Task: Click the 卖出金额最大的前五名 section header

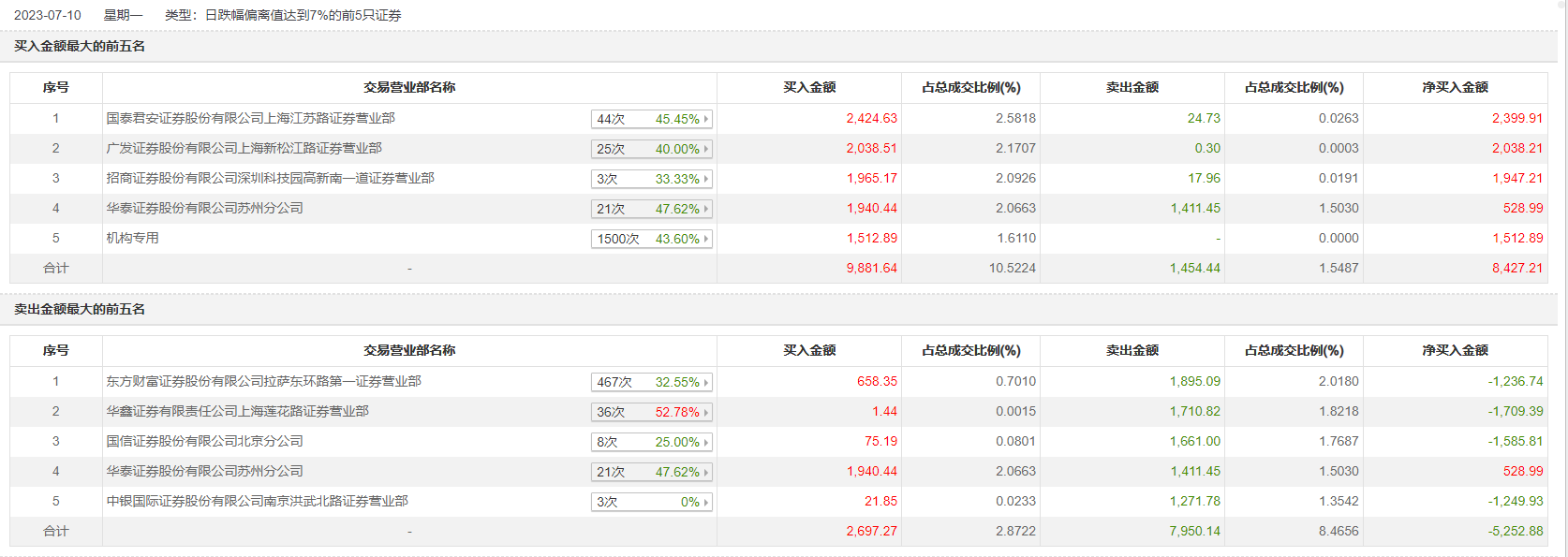Action: [x=80, y=309]
